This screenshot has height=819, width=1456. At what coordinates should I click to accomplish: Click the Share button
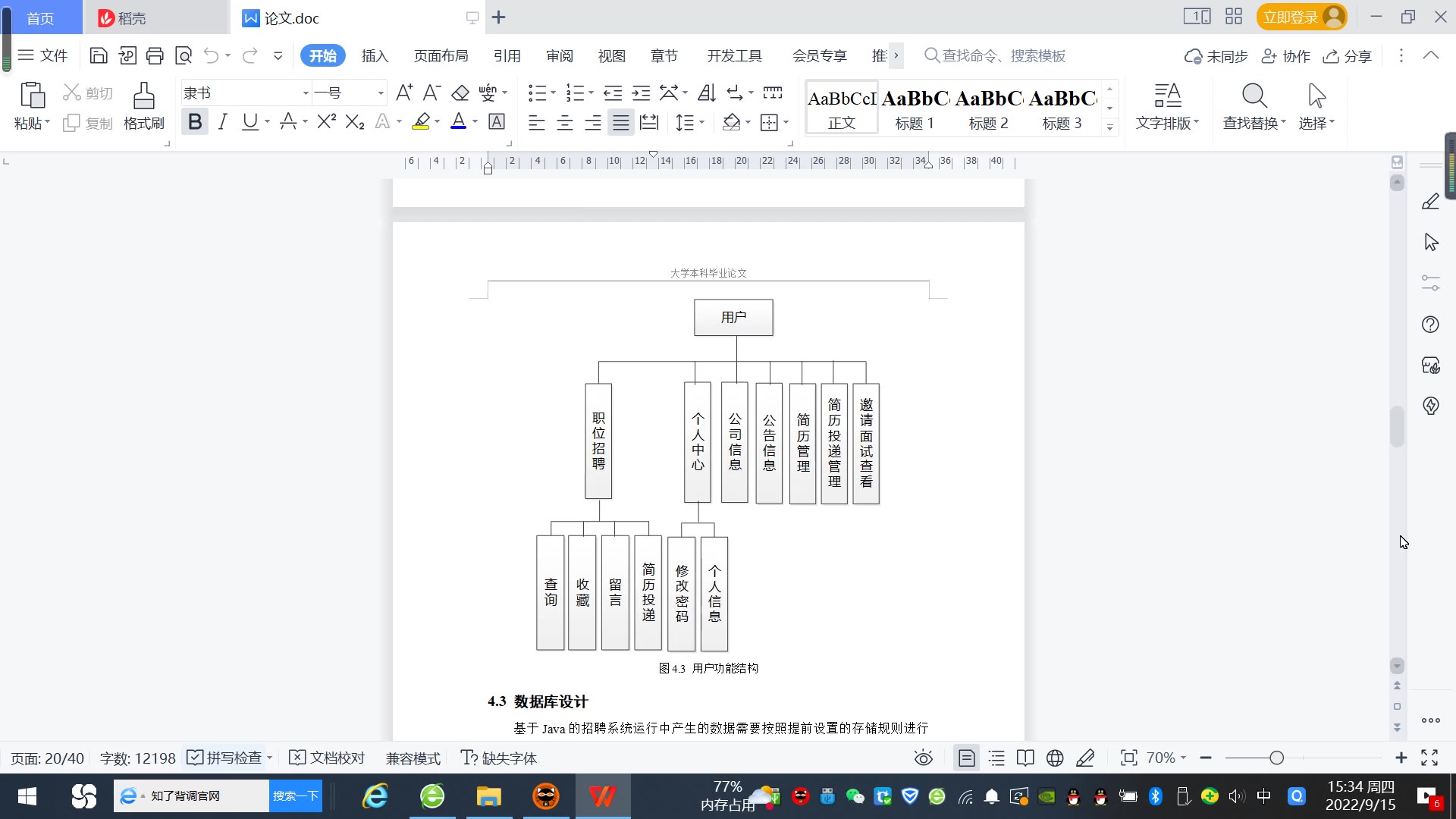pos(1347,56)
